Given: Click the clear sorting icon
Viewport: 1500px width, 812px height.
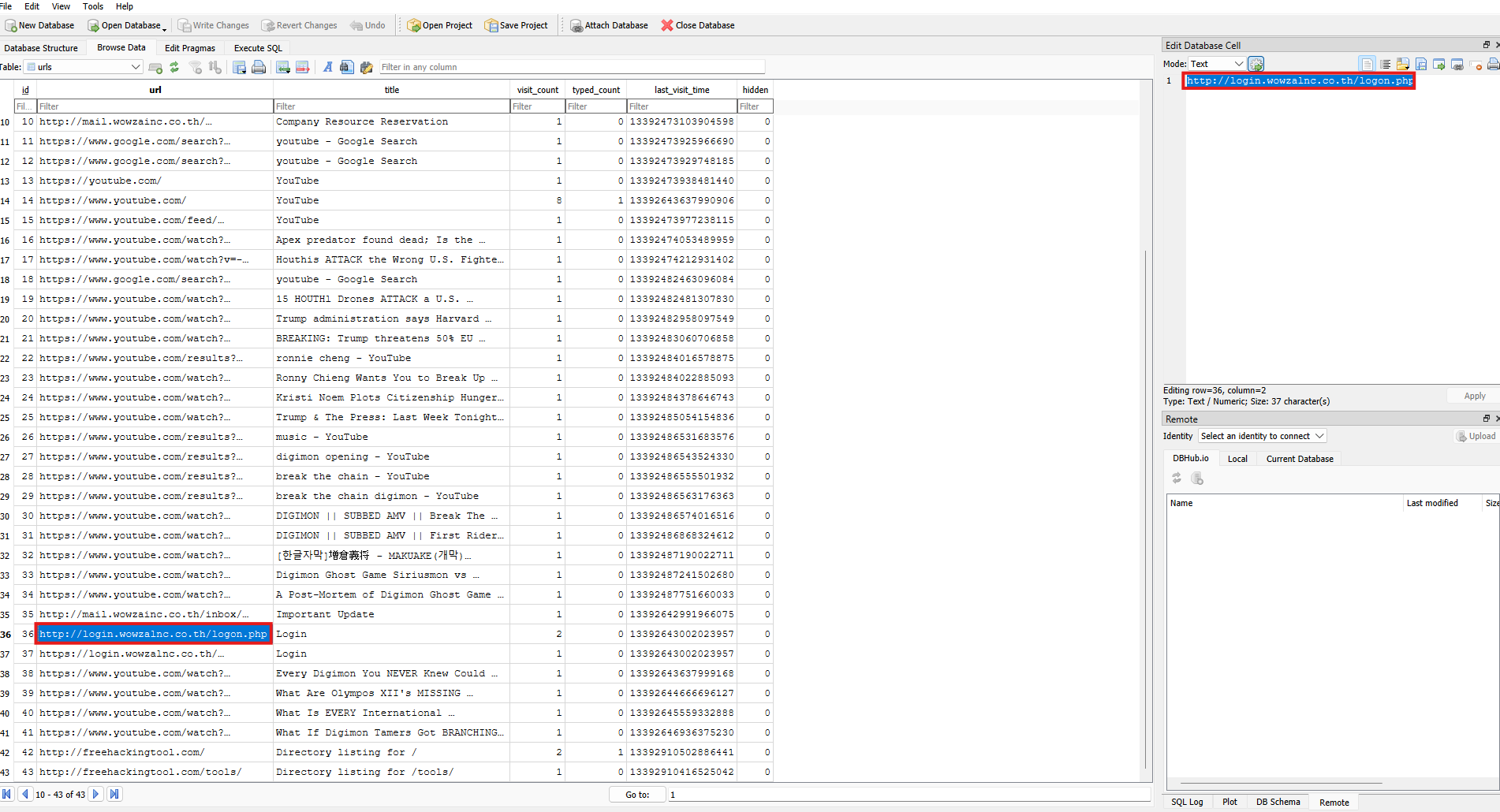Looking at the screenshot, I should point(215,68).
